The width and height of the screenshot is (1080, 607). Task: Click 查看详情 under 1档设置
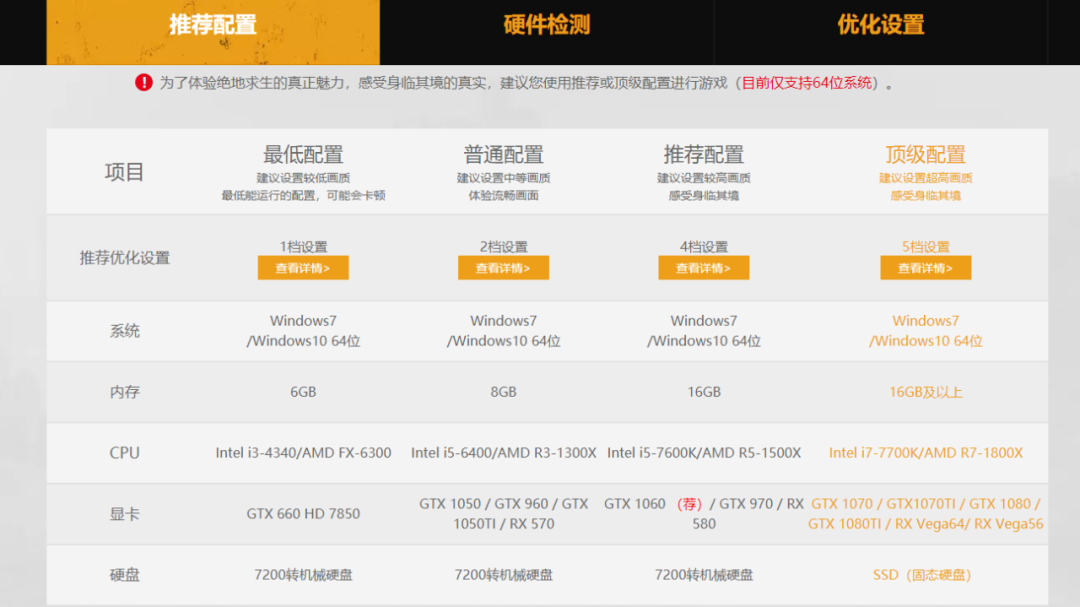tap(303, 268)
